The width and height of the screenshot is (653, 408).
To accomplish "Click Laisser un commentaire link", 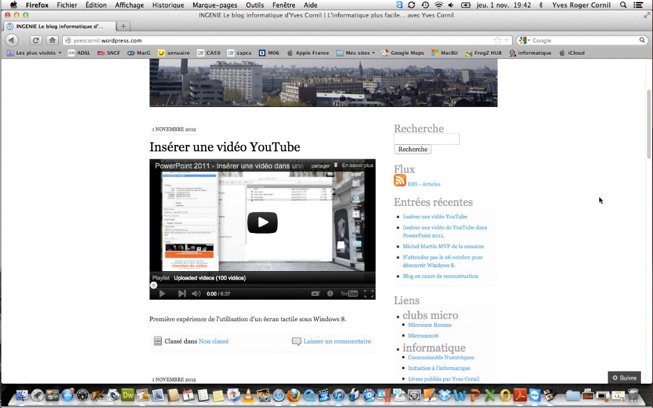I will coord(337,341).
